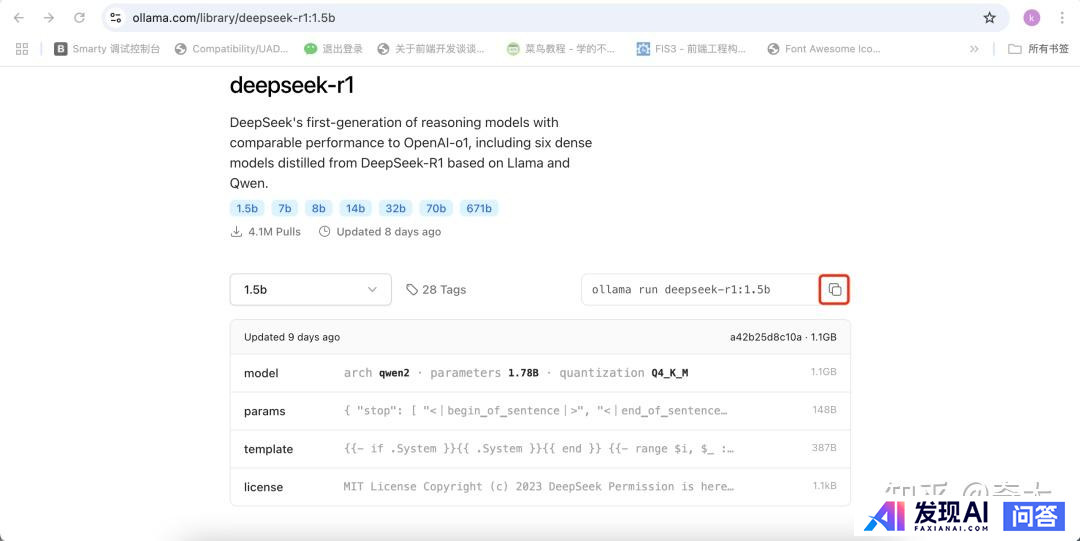The width and height of the screenshot is (1080, 541).
Task: Open the apps grid in bookmarks bar
Action: coord(22,49)
